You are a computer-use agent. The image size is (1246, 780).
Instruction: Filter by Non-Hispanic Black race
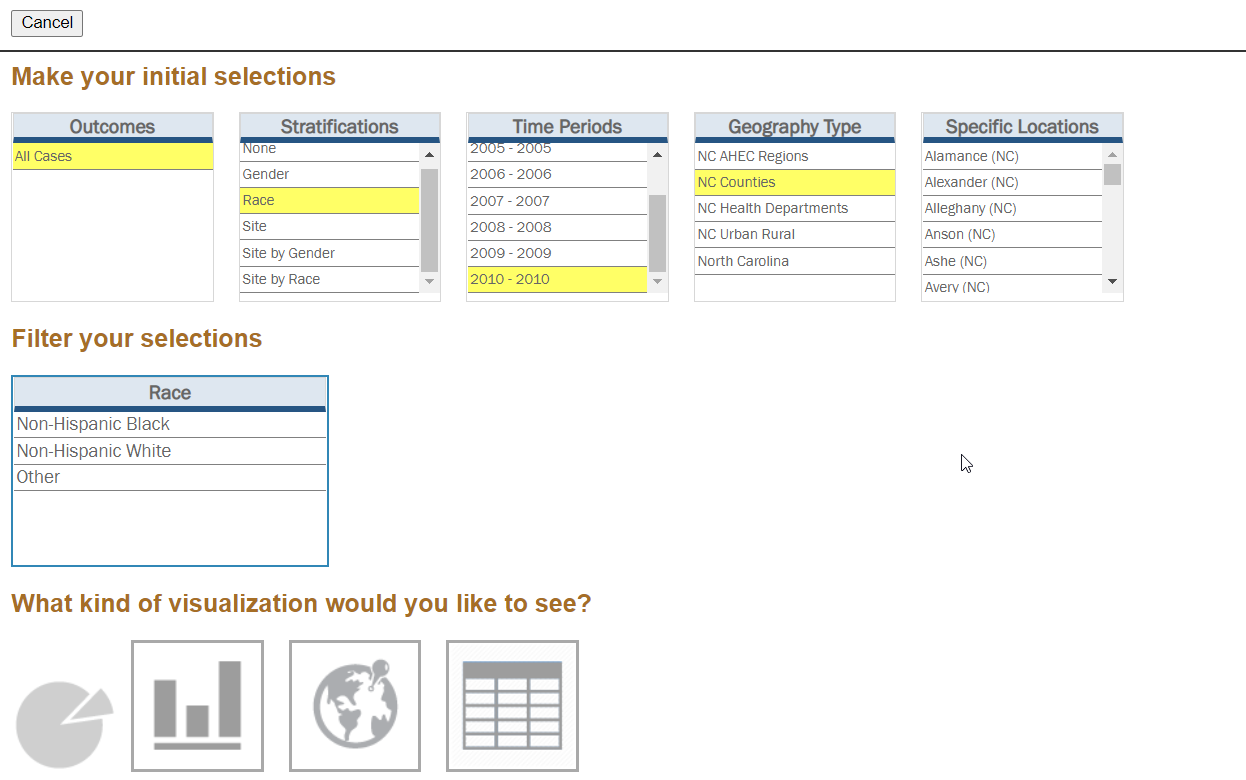point(169,424)
